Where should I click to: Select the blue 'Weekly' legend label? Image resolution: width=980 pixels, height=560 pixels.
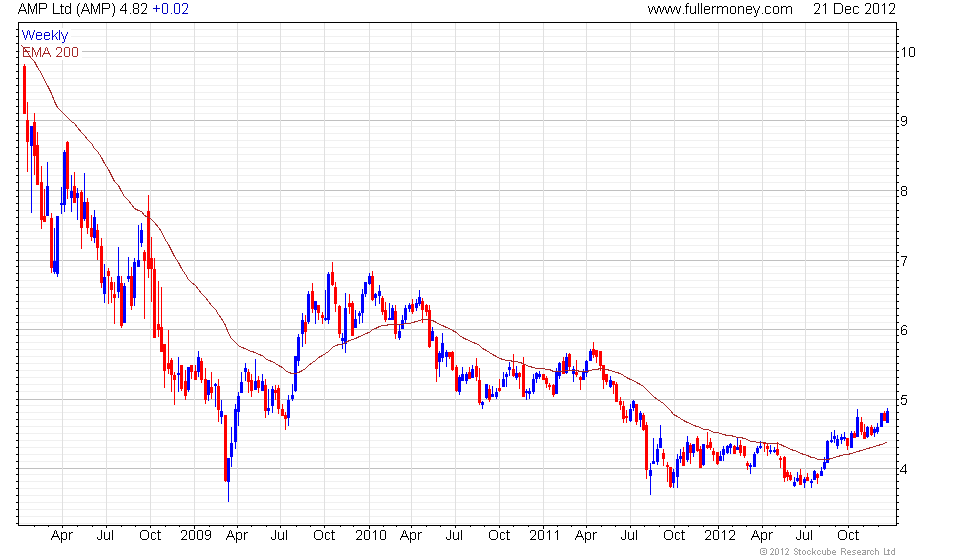pyautogui.click(x=45, y=36)
